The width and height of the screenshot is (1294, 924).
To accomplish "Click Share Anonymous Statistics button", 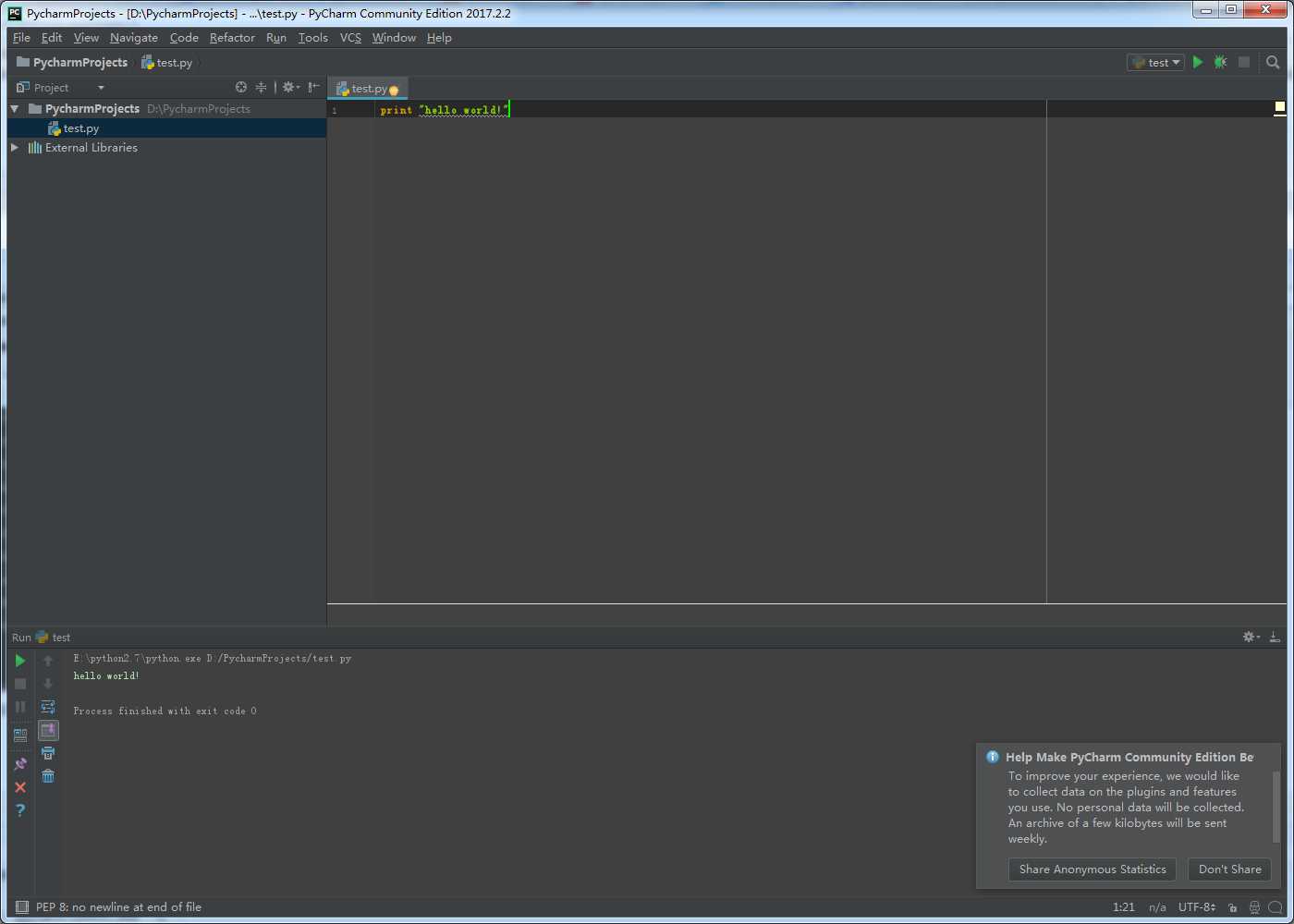I will (x=1093, y=869).
